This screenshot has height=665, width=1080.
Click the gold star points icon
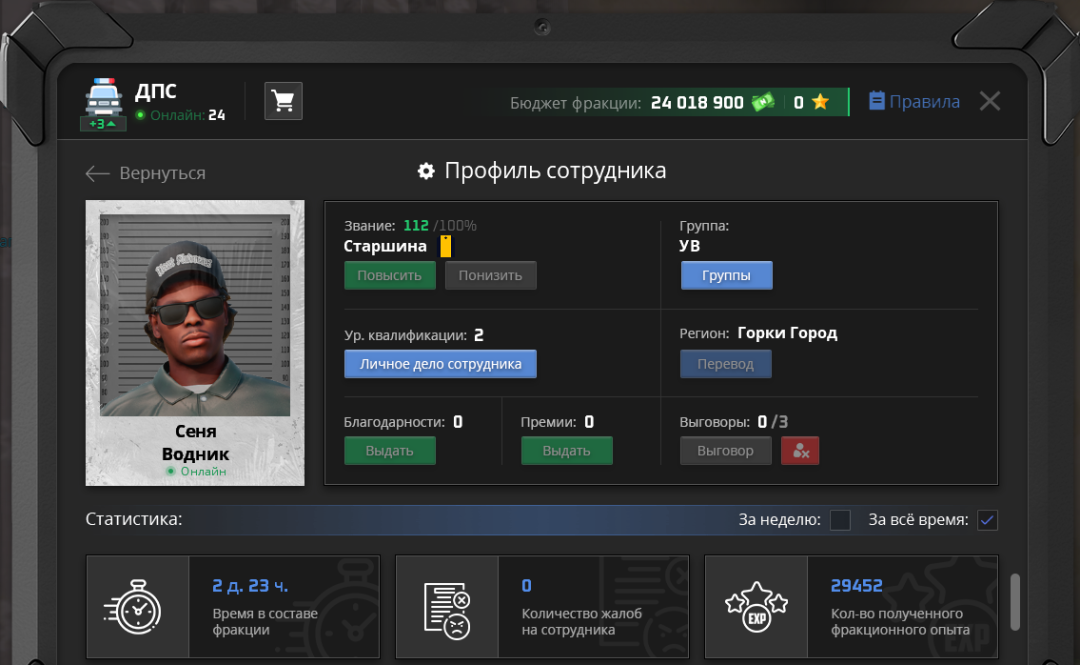pos(820,103)
